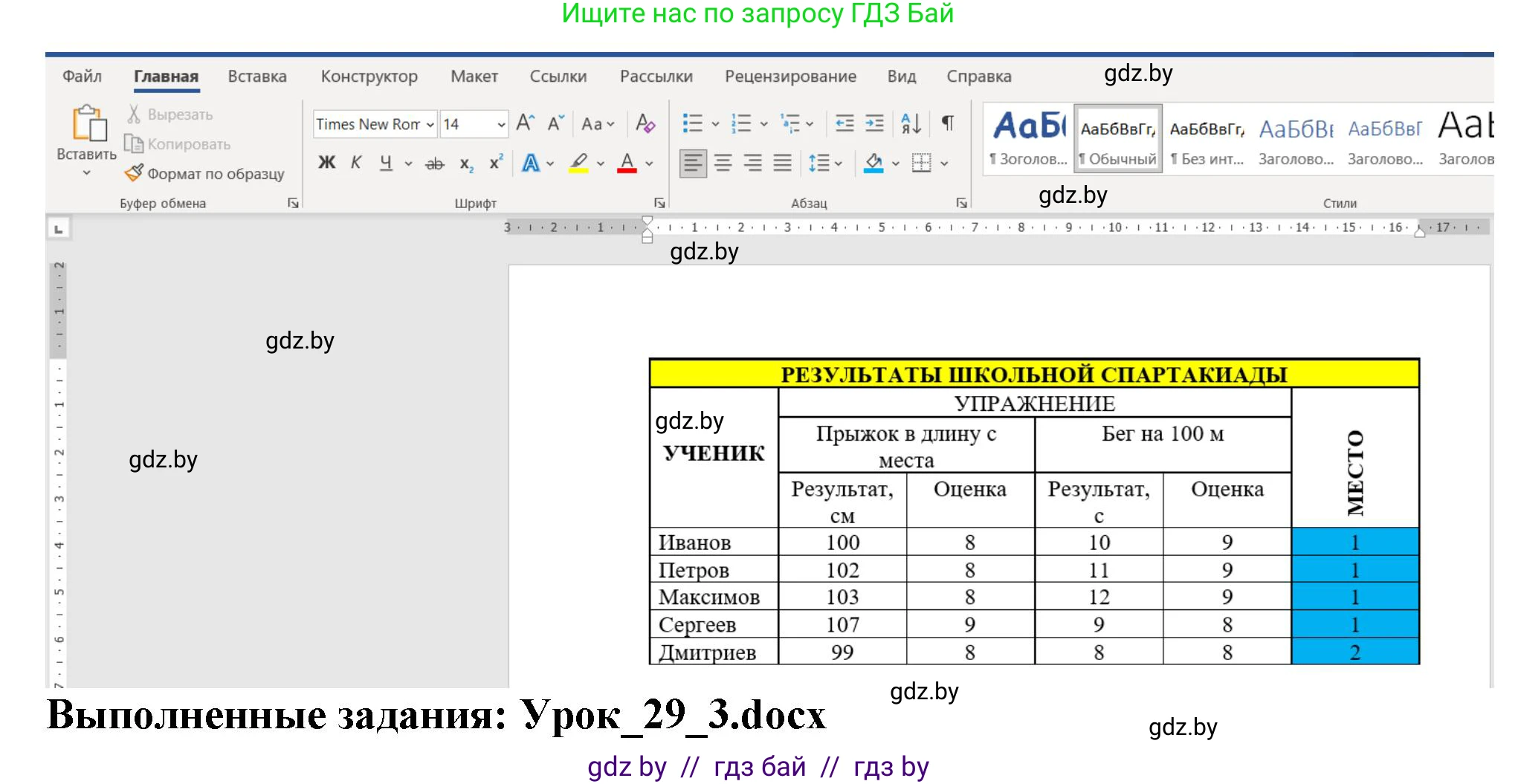Image resolution: width=1518 pixels, height=784 pixels.
Task: Toggle justify alignment button
Action: (782, 163)
